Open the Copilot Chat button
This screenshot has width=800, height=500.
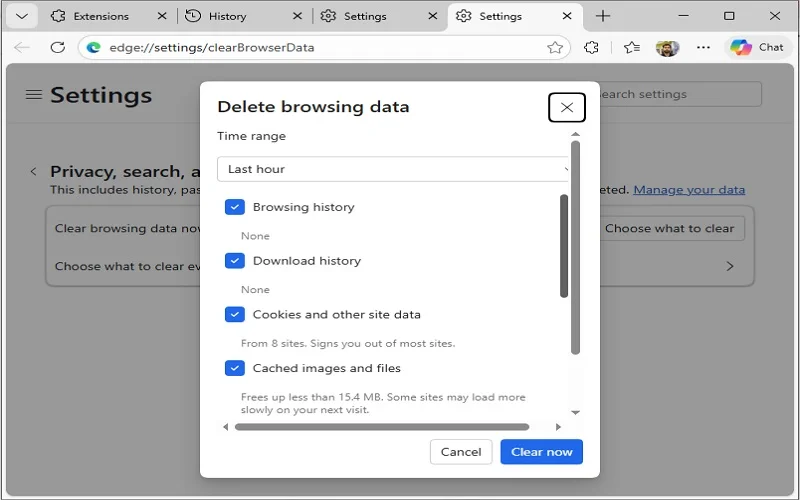click(757, 47)
